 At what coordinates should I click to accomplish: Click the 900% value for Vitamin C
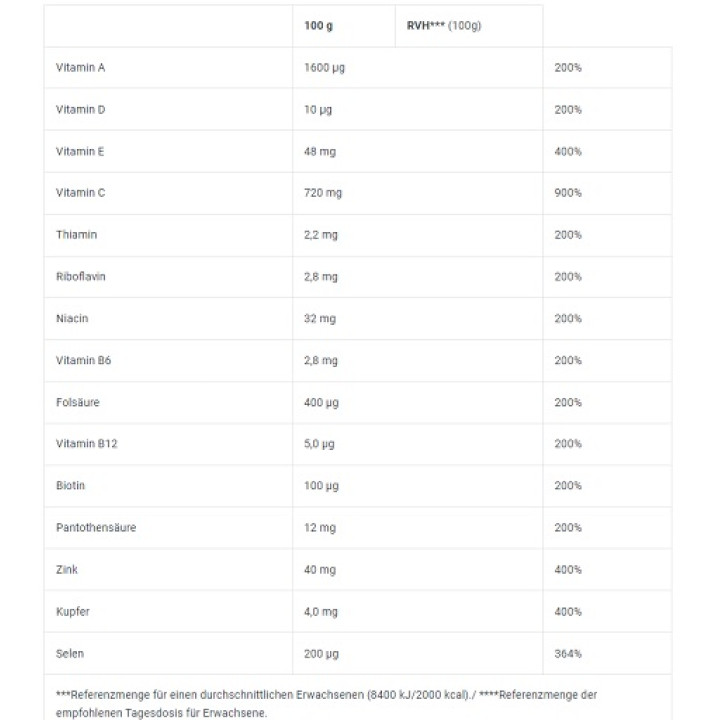click(x=568, y=193)
